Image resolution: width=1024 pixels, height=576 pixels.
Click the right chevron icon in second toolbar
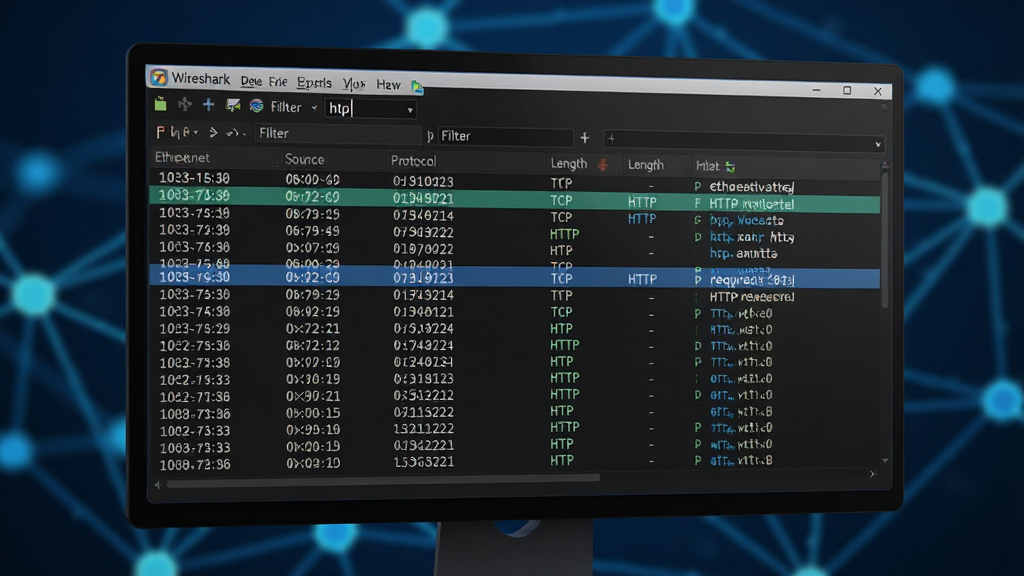pos(213,133)
